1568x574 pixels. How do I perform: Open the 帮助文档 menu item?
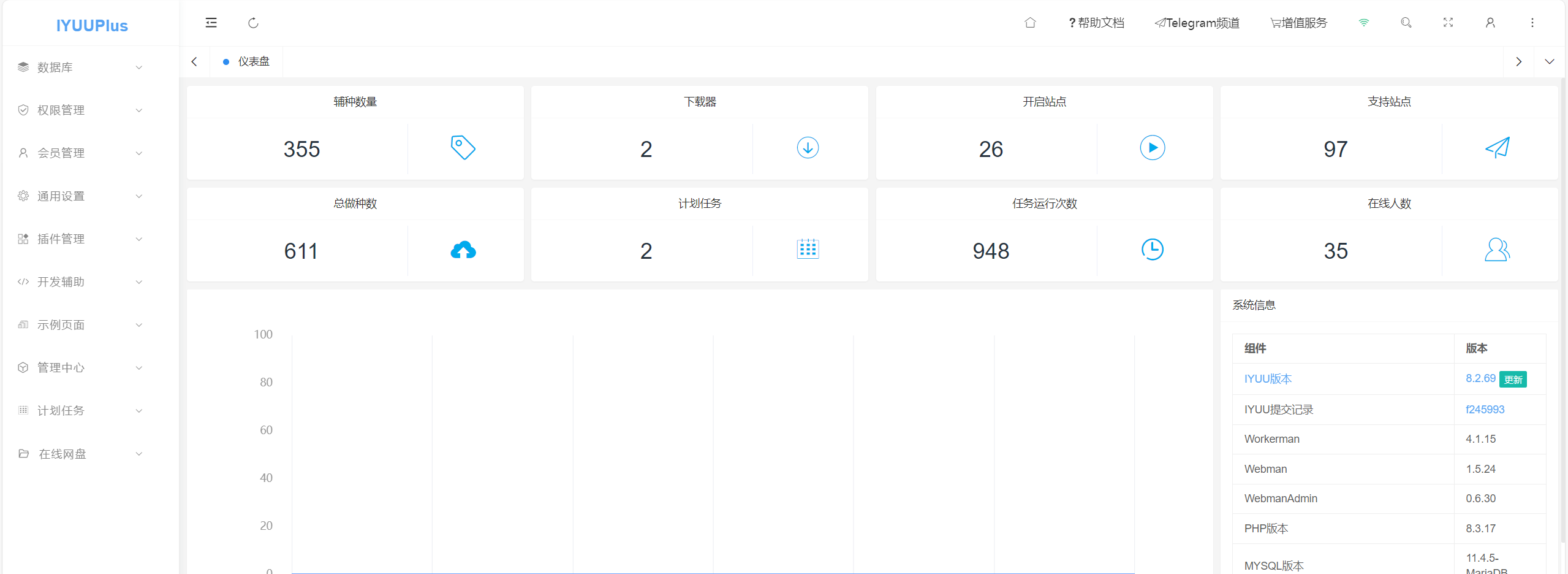click(1096, 23)
